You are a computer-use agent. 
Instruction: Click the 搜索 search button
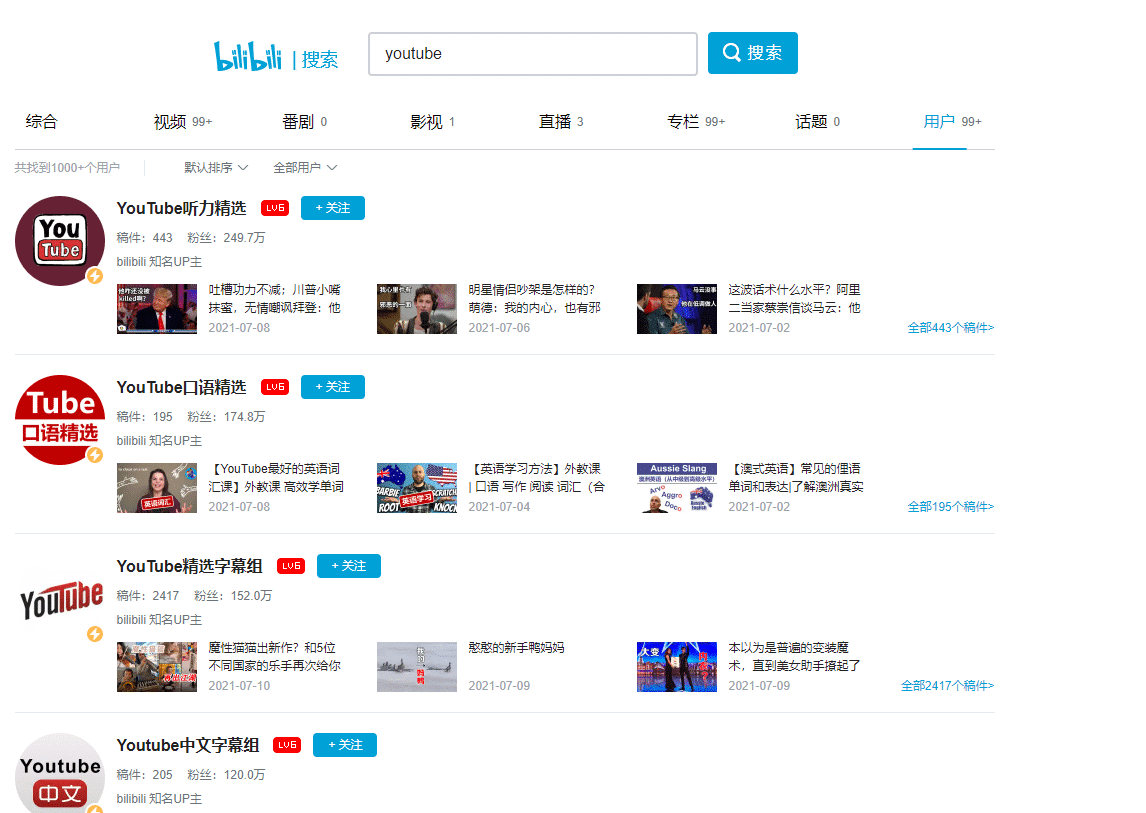pyautogui.click(x=753, y=53)
